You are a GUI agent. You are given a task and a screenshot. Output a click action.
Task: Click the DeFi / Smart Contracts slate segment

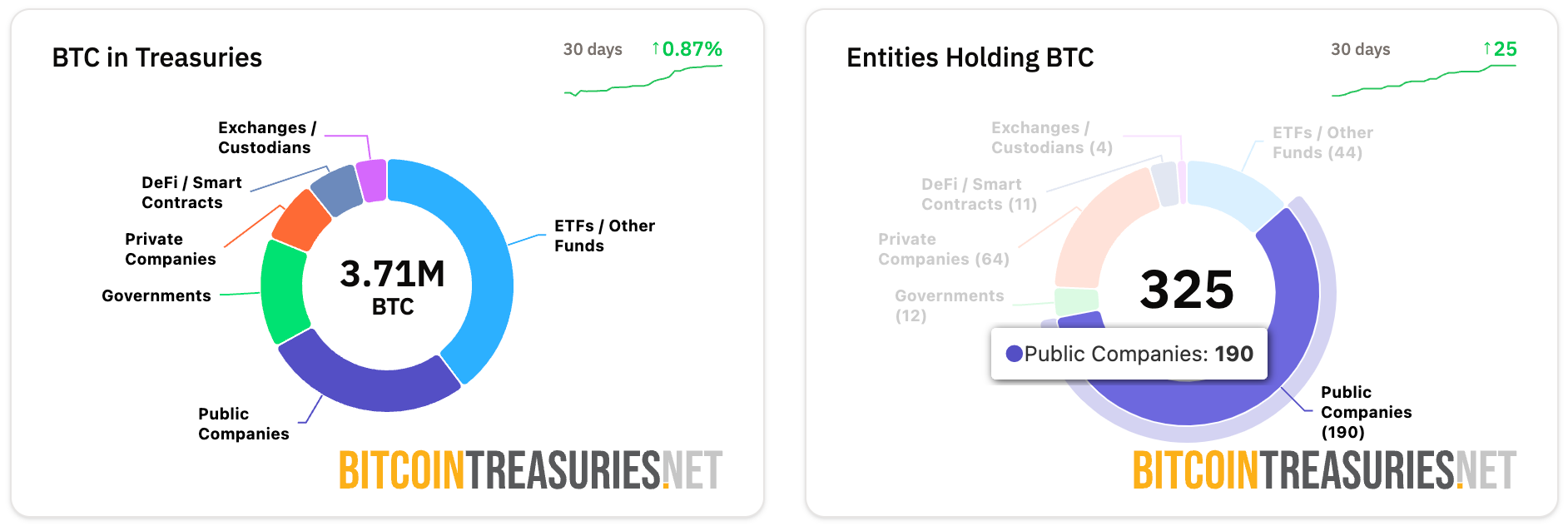point(337,189)
